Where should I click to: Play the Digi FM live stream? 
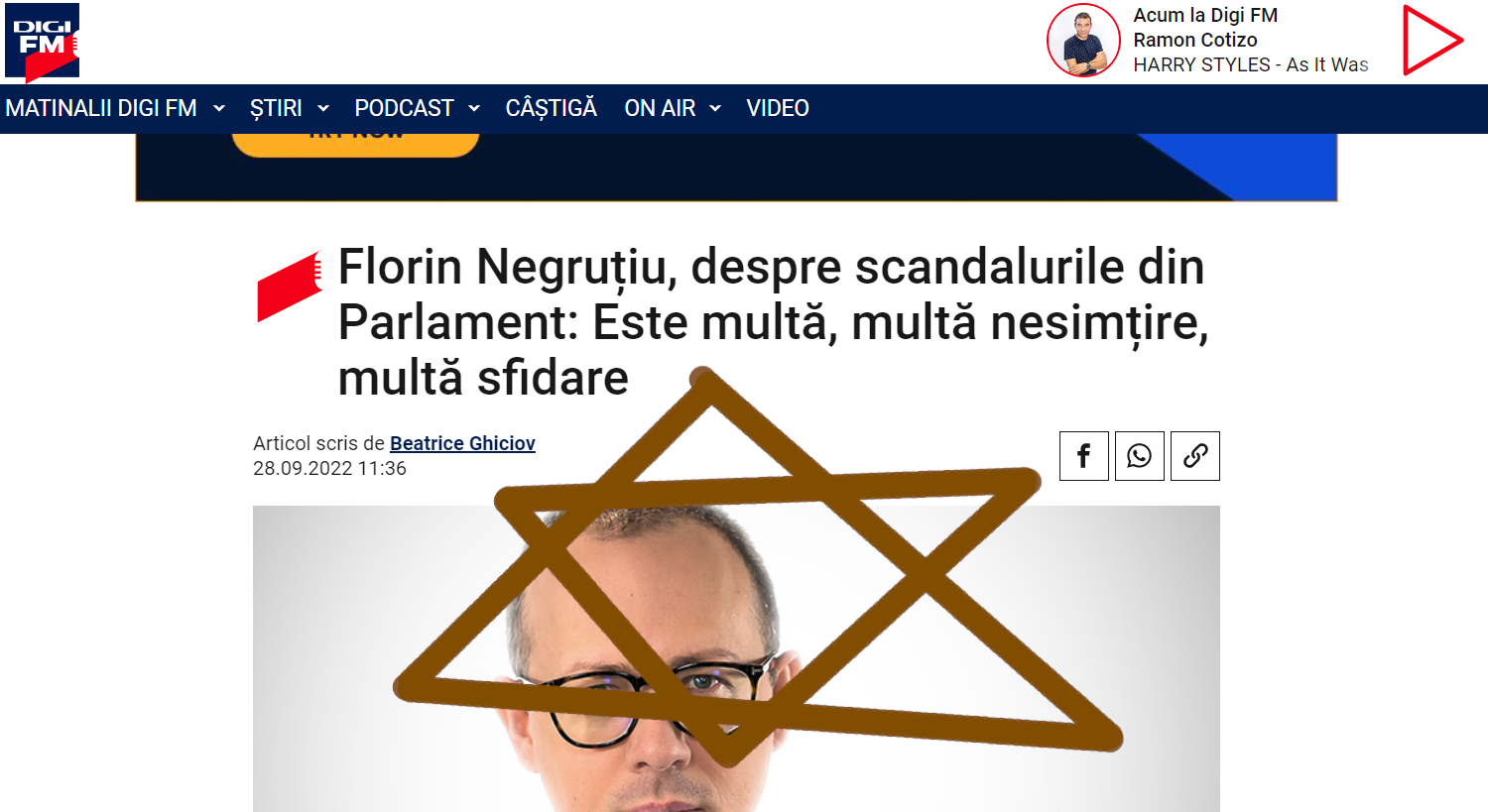[1432, 41]
